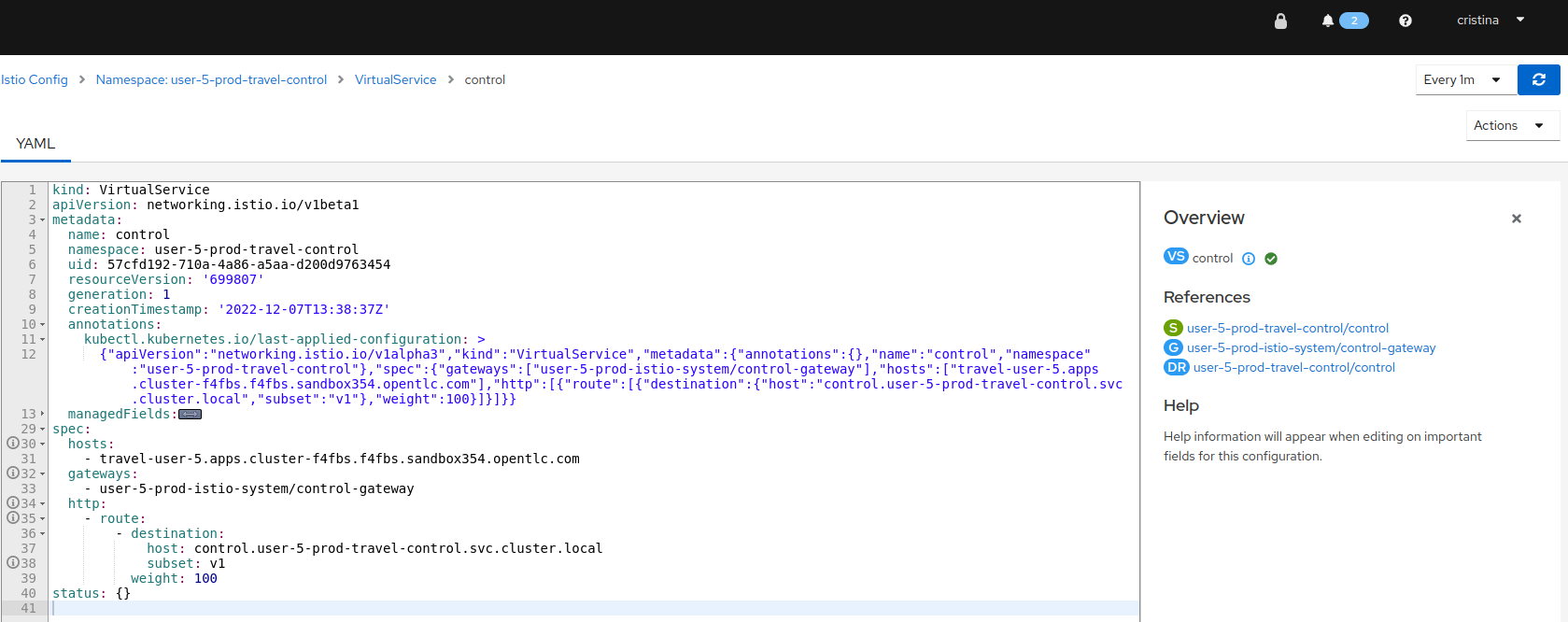Click the blue refresh button
Viewport: 1568px width, 622px height.
click(1538, 80)
